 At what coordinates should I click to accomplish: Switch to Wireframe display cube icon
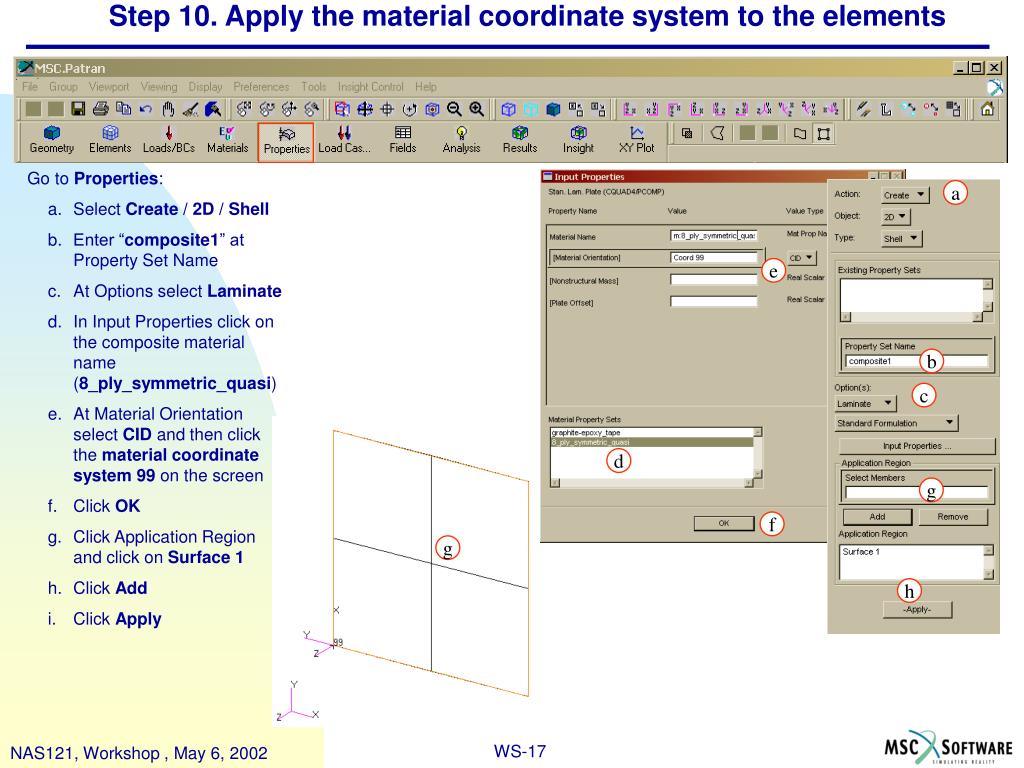pyautogui.click(x=509, y=109)
